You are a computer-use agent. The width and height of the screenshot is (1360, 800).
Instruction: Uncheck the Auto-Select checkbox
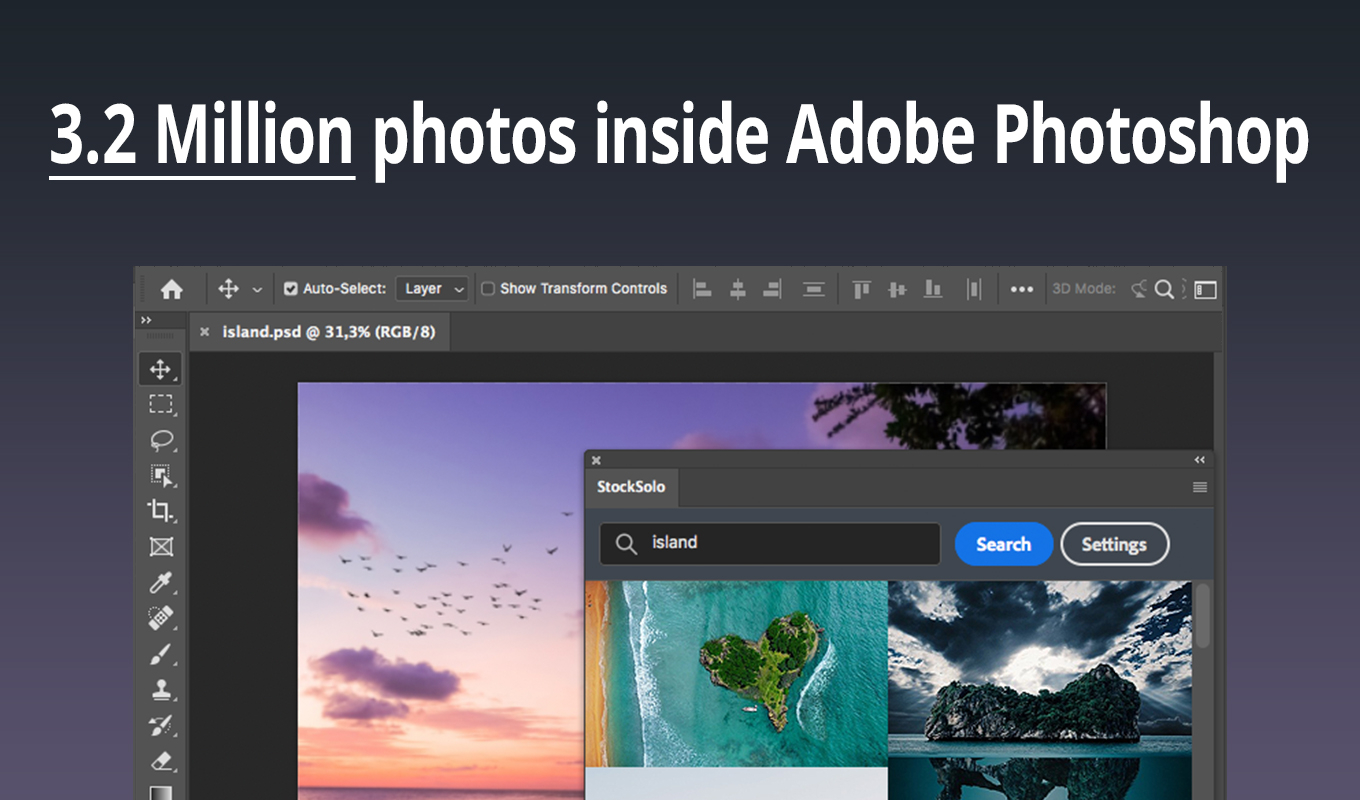(291, 289)
